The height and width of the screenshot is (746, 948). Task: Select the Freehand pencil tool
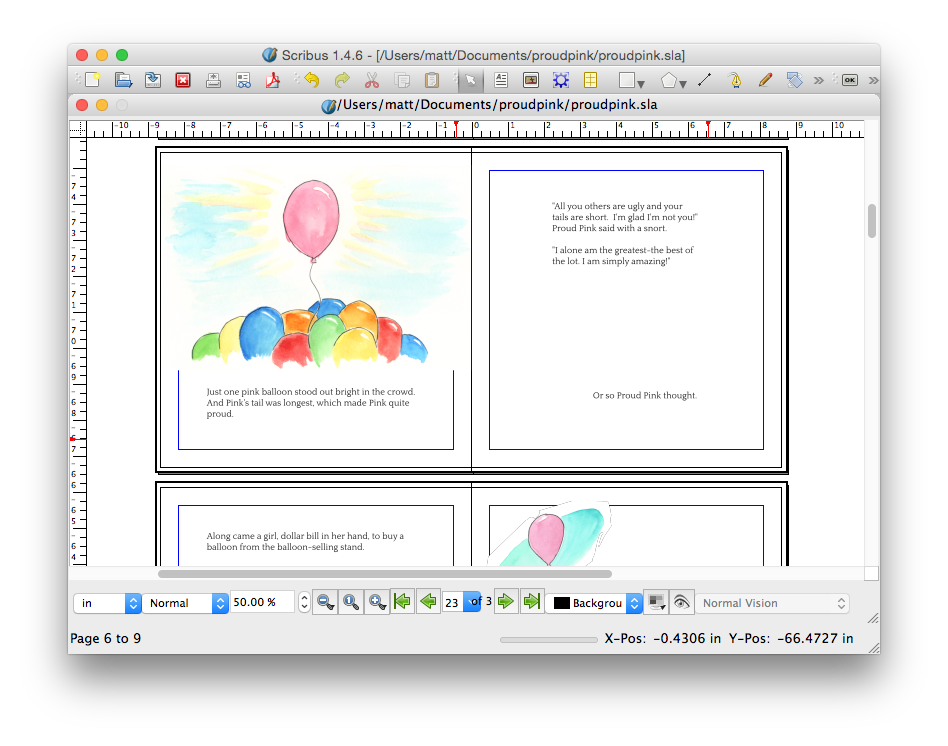pos(765,80)
